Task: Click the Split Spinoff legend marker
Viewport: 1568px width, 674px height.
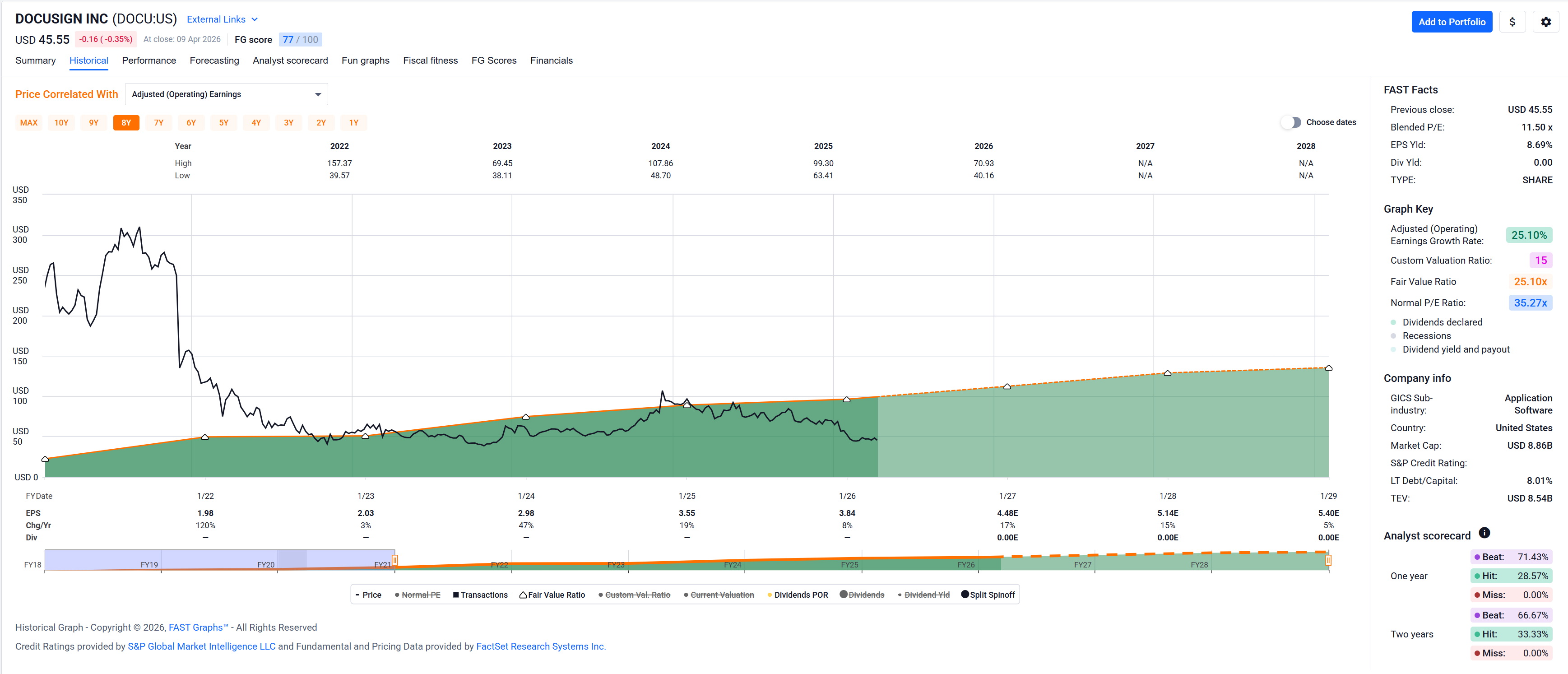Action: coord(965,594)
